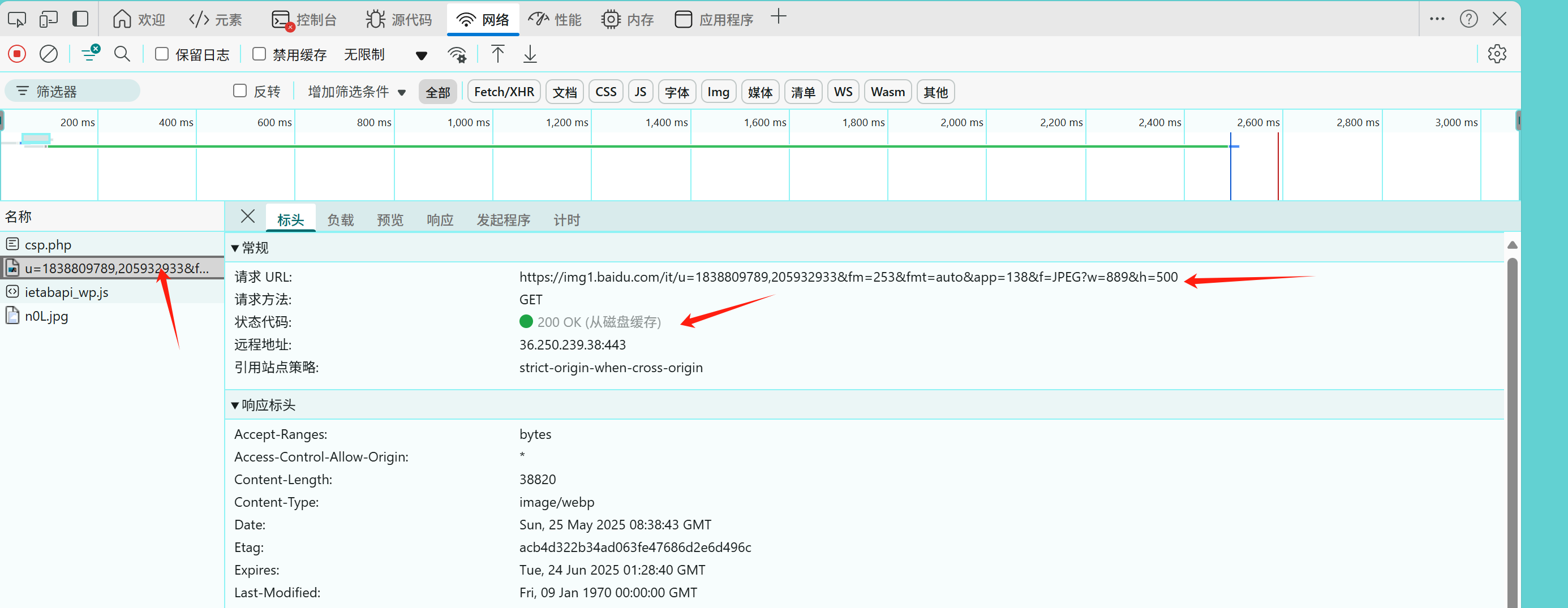The height and width of the screenshot is (608, 1568).
Task: Focus the 筛选器 filter input
Action: [72, 91]
